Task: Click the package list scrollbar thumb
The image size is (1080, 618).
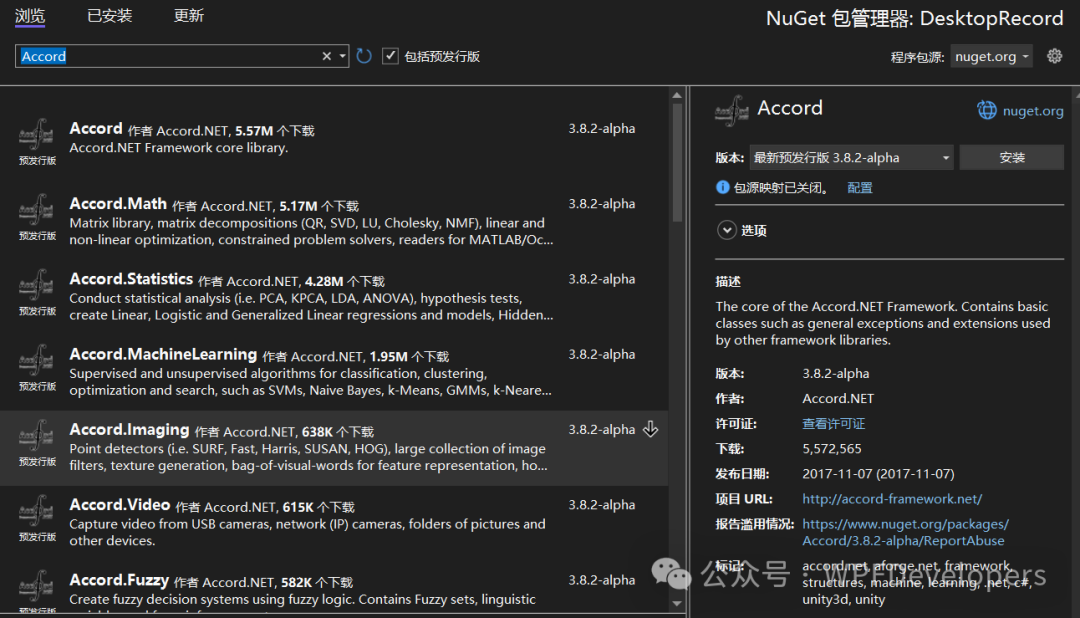Action: [x=677, y=162]
